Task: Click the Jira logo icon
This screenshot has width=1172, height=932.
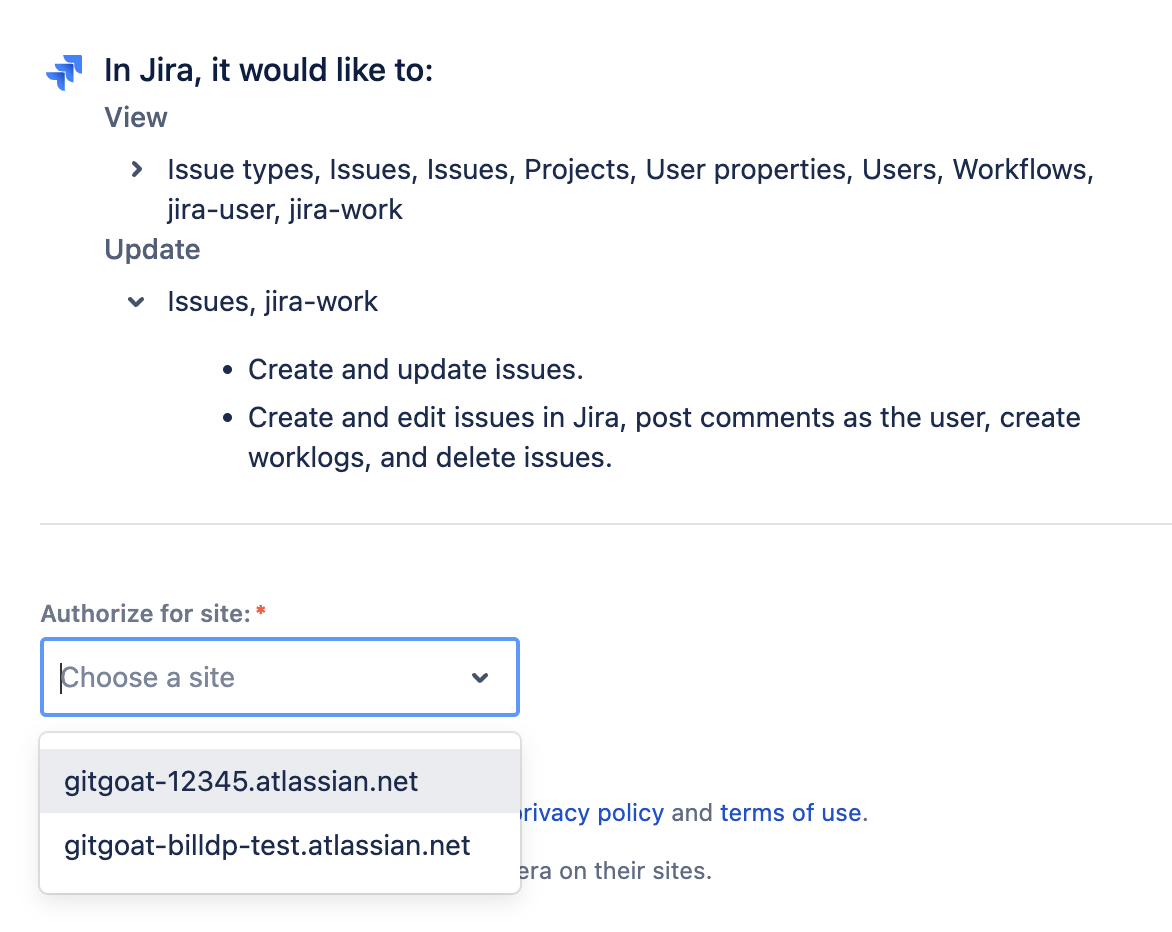Action: [x=64, y=73]
